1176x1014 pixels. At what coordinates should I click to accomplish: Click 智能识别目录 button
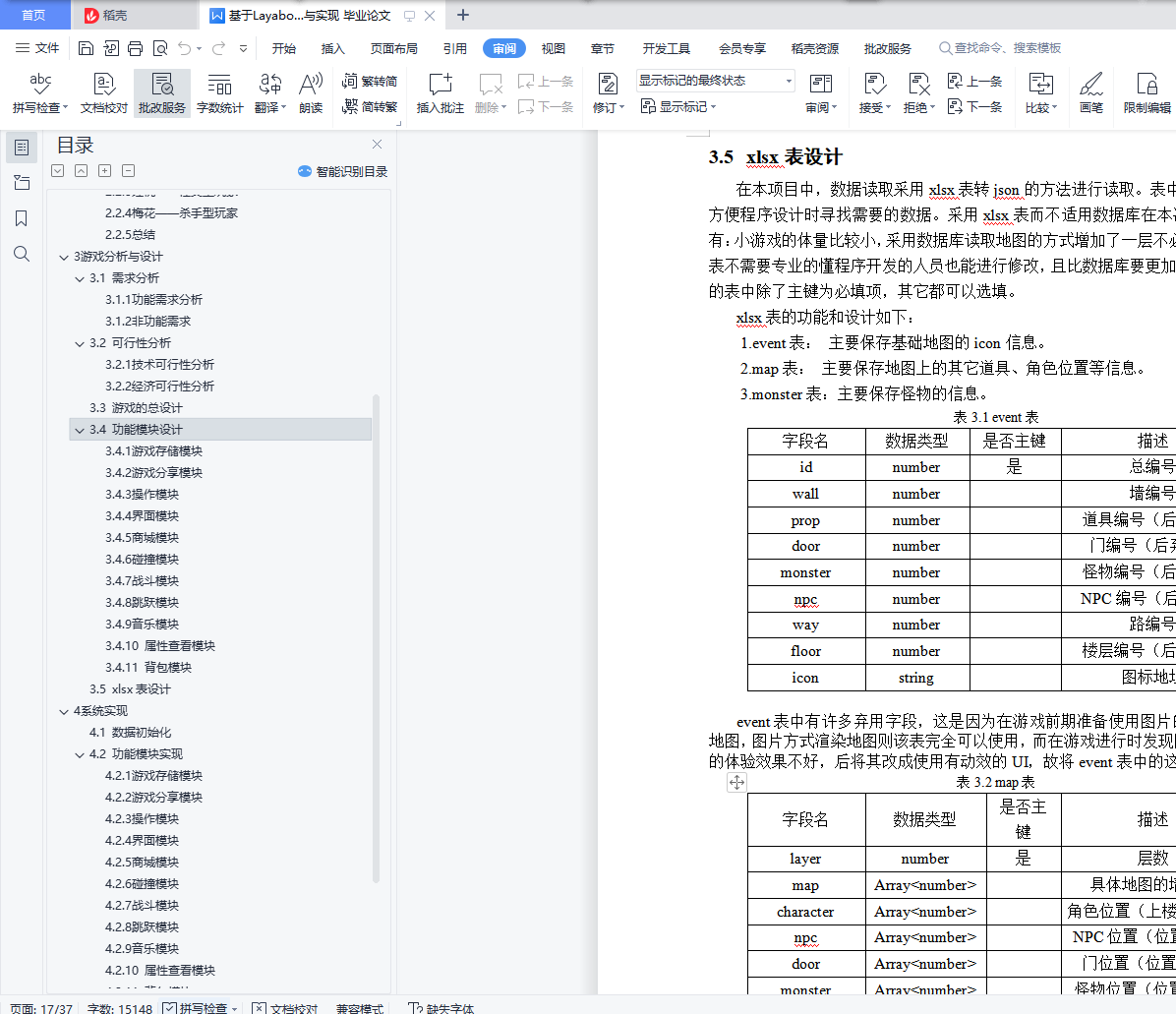343,172
